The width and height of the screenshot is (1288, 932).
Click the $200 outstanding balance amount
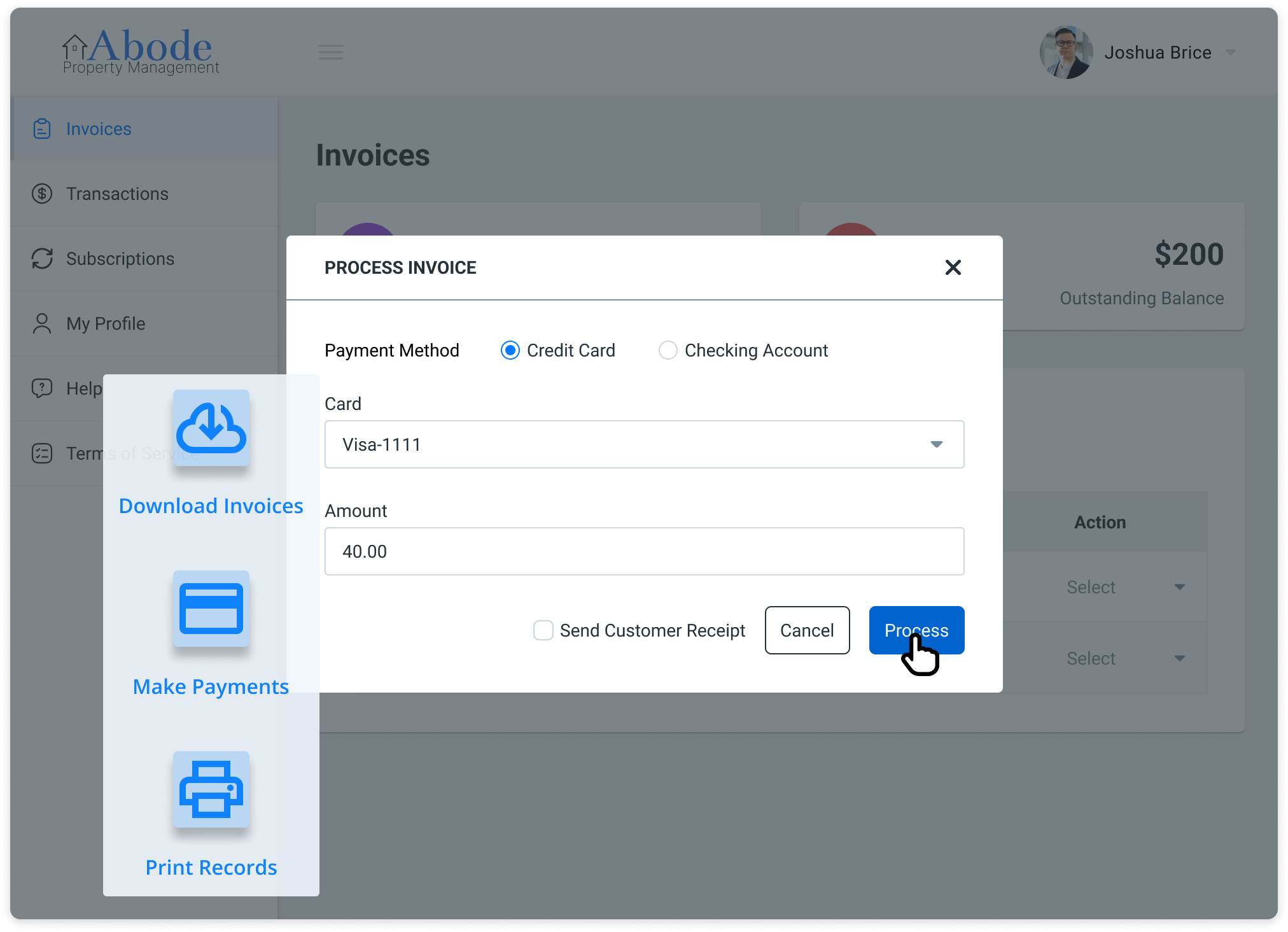1189,255
